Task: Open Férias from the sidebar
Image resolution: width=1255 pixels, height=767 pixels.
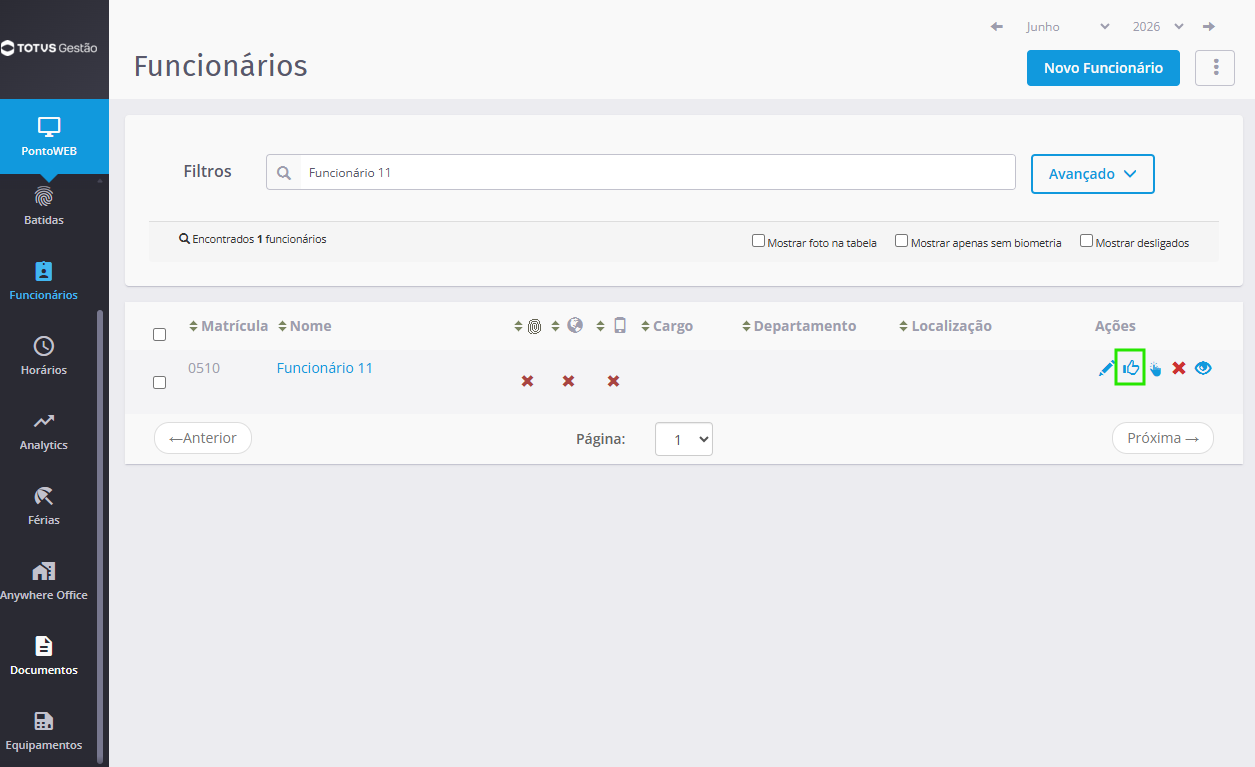Action: click(44, 506)
